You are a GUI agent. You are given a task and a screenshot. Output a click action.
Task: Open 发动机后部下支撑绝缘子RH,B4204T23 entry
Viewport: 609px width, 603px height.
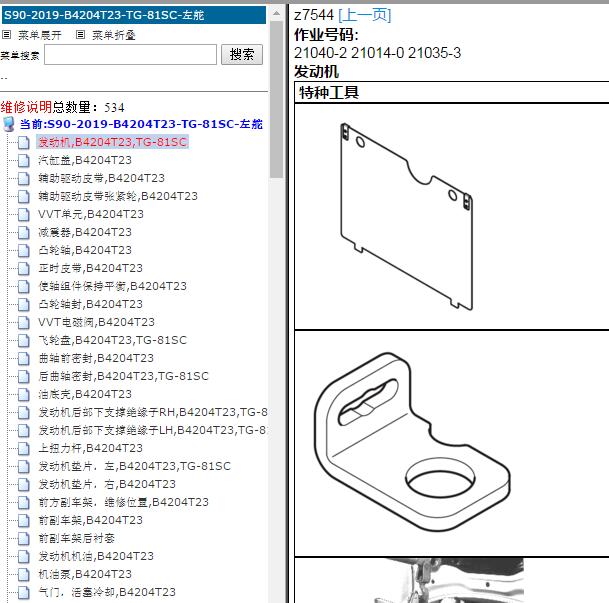coord(153,412)
